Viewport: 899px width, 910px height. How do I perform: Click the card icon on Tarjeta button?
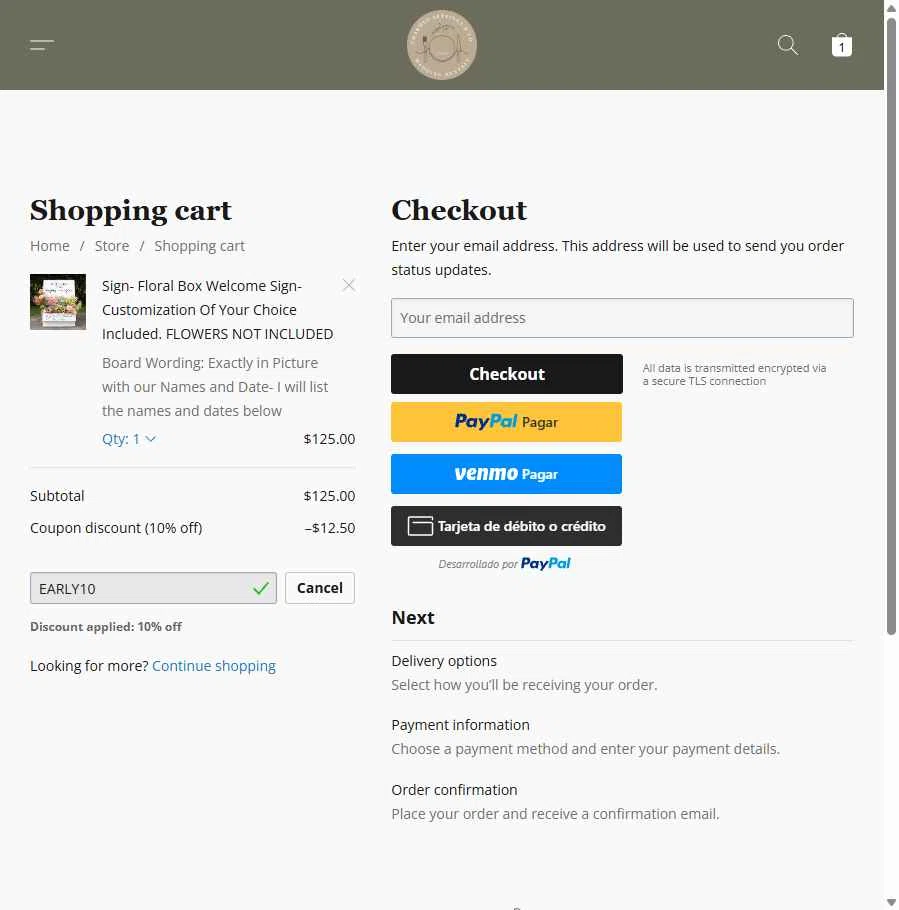point(420,526)
